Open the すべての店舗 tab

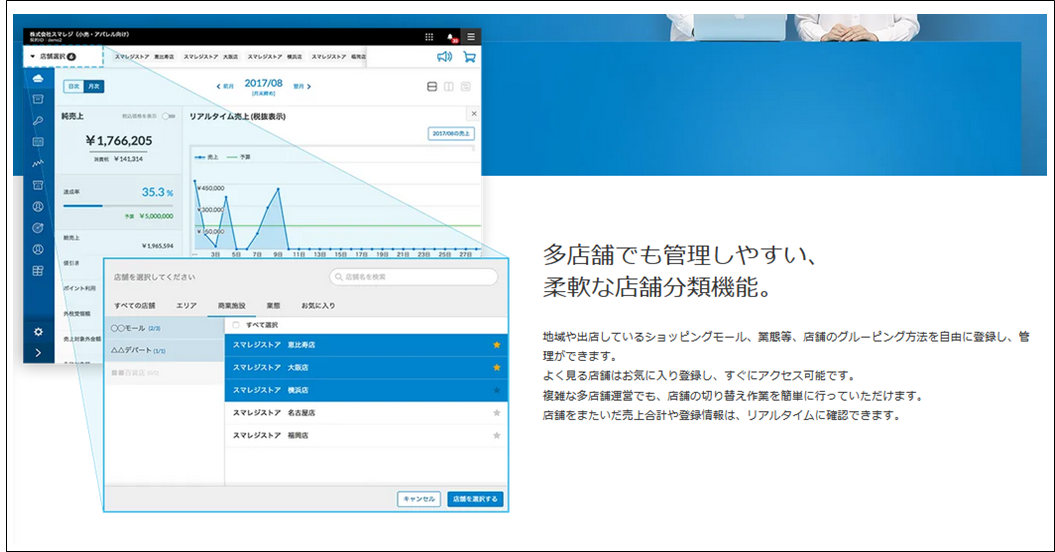click(135, 306)
